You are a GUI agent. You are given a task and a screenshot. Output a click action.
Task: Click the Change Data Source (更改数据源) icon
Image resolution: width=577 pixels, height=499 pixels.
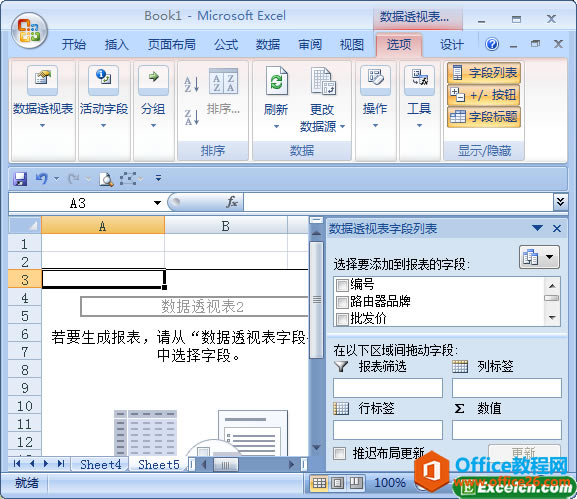pos(323,81)
